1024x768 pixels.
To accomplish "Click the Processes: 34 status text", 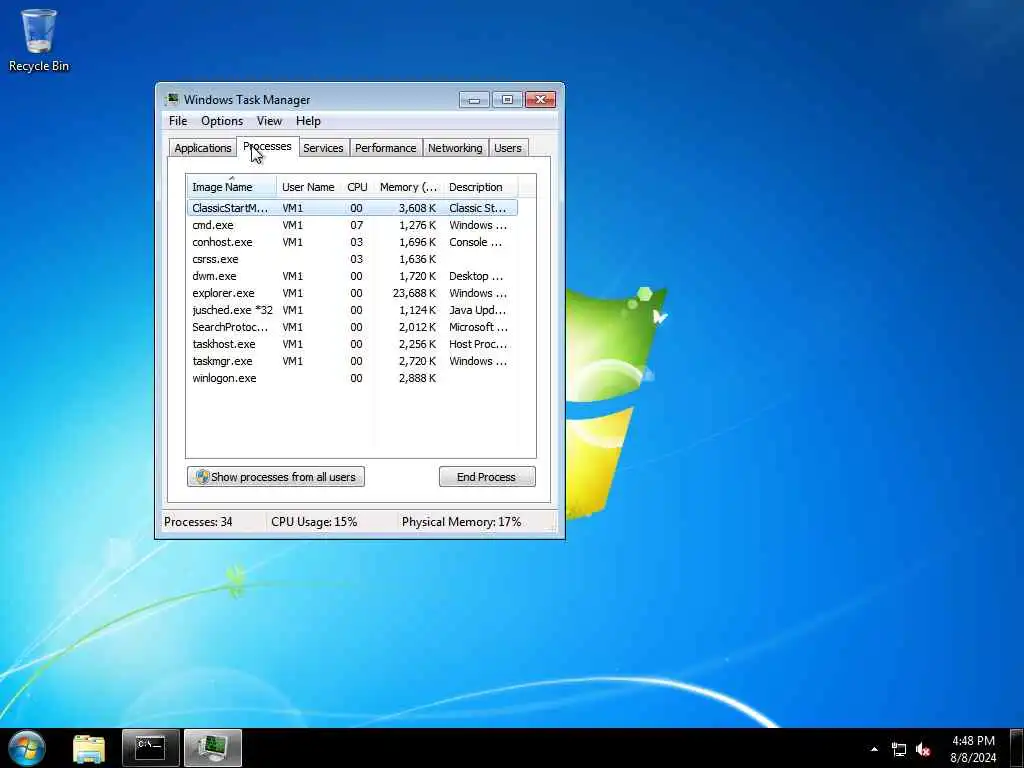I will [198, 522].
